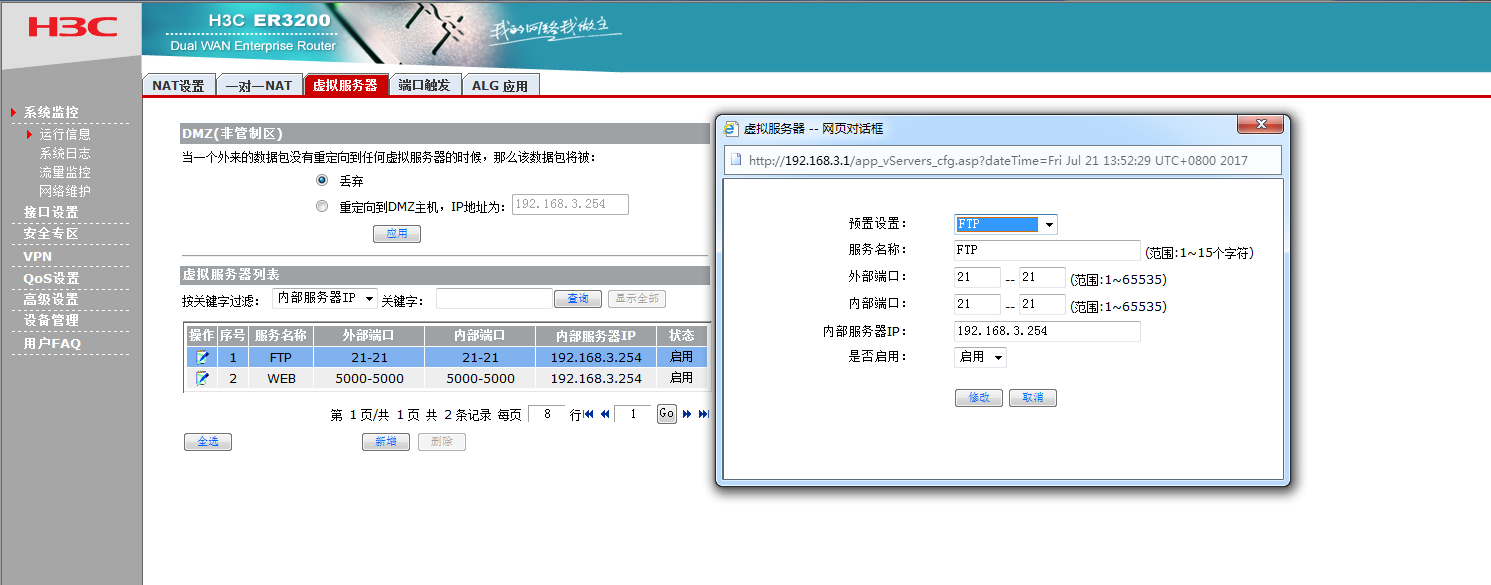Select the 丢弃 radio option
1491x585 pixels.
tap(322, 181)
